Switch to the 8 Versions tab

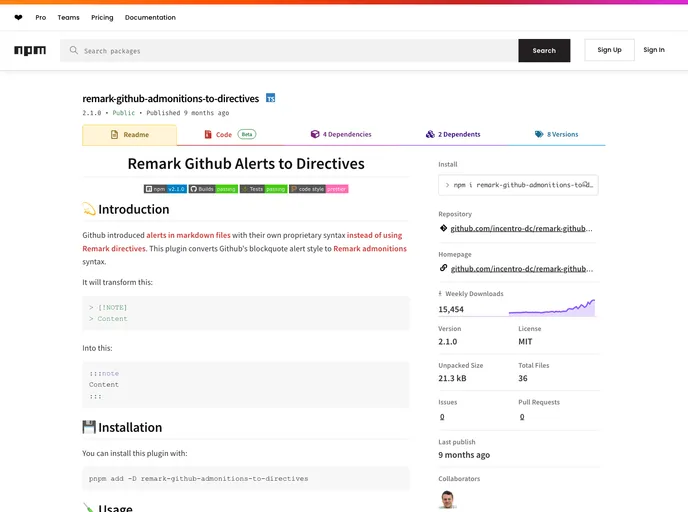pos(556,134)
